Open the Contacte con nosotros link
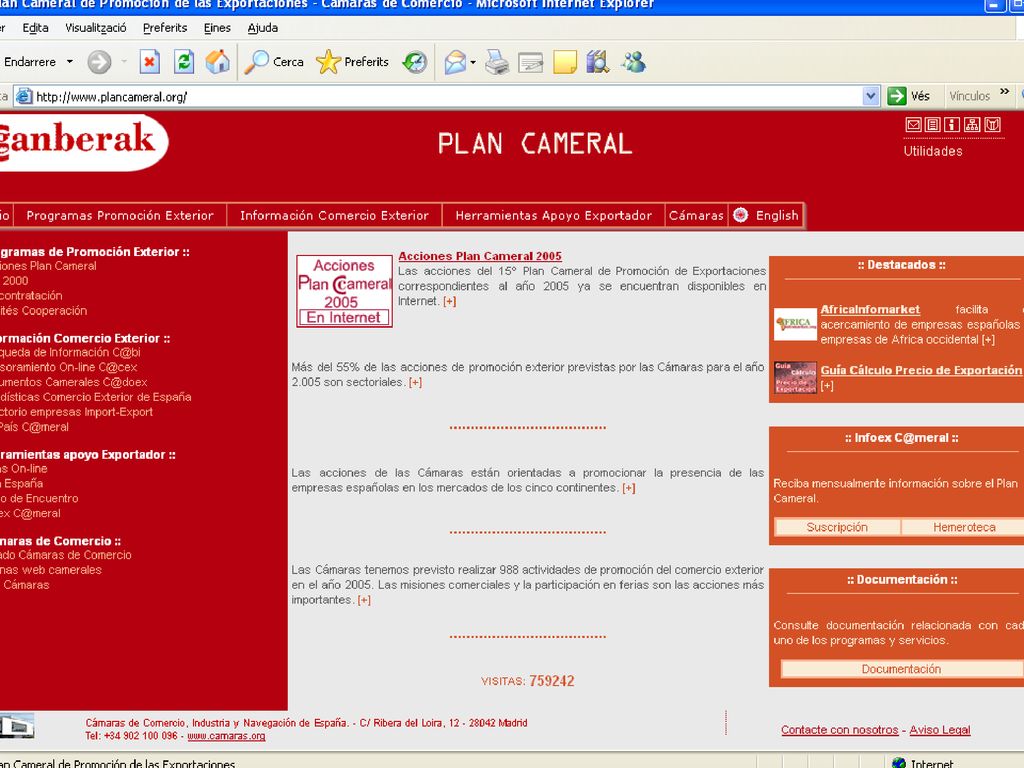 (840, 730)
